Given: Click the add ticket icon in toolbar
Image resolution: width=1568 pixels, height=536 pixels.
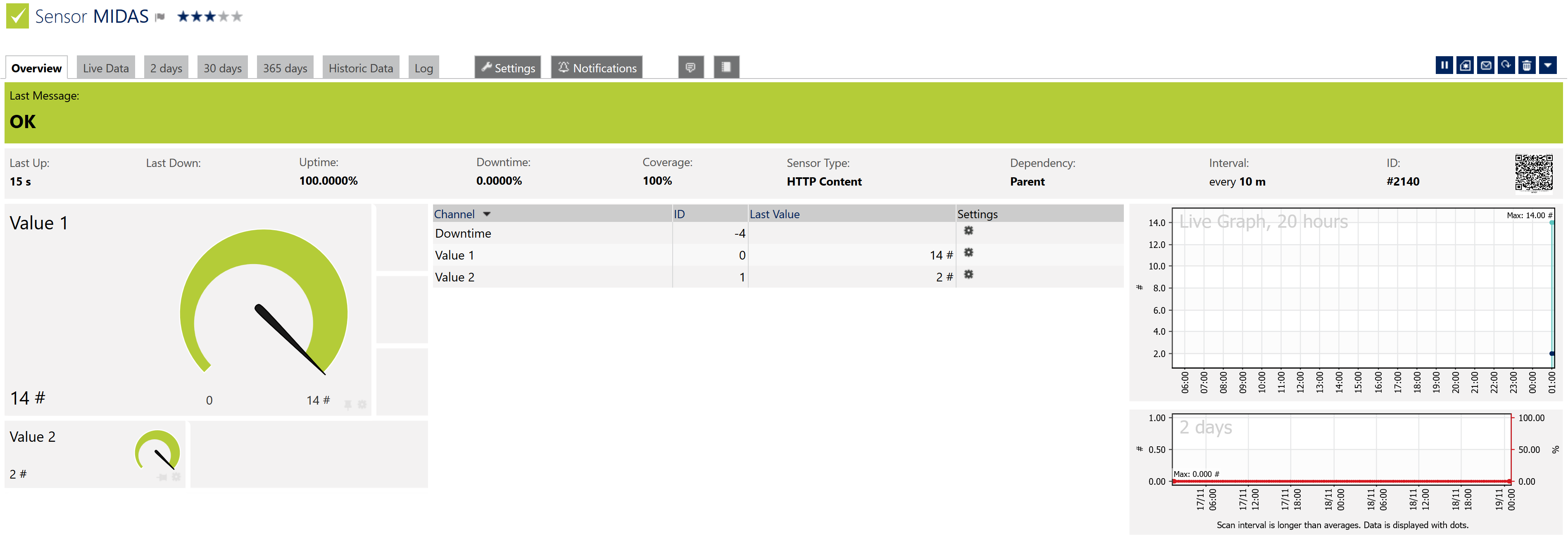Looking at the screenshot, I should (1465, 65).
